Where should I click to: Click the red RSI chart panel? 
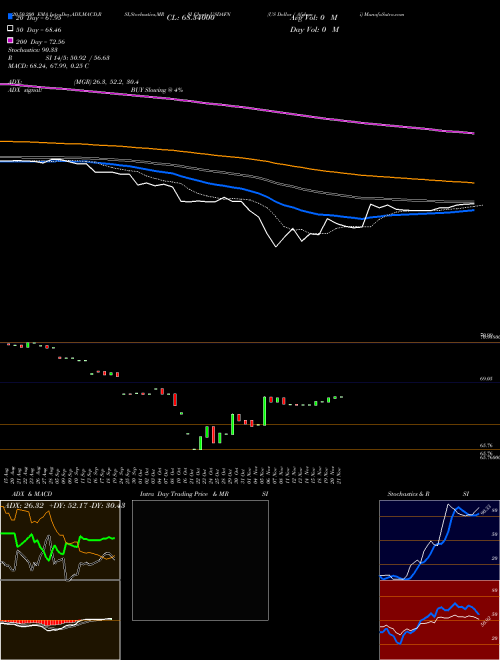[x=439, y=620]
